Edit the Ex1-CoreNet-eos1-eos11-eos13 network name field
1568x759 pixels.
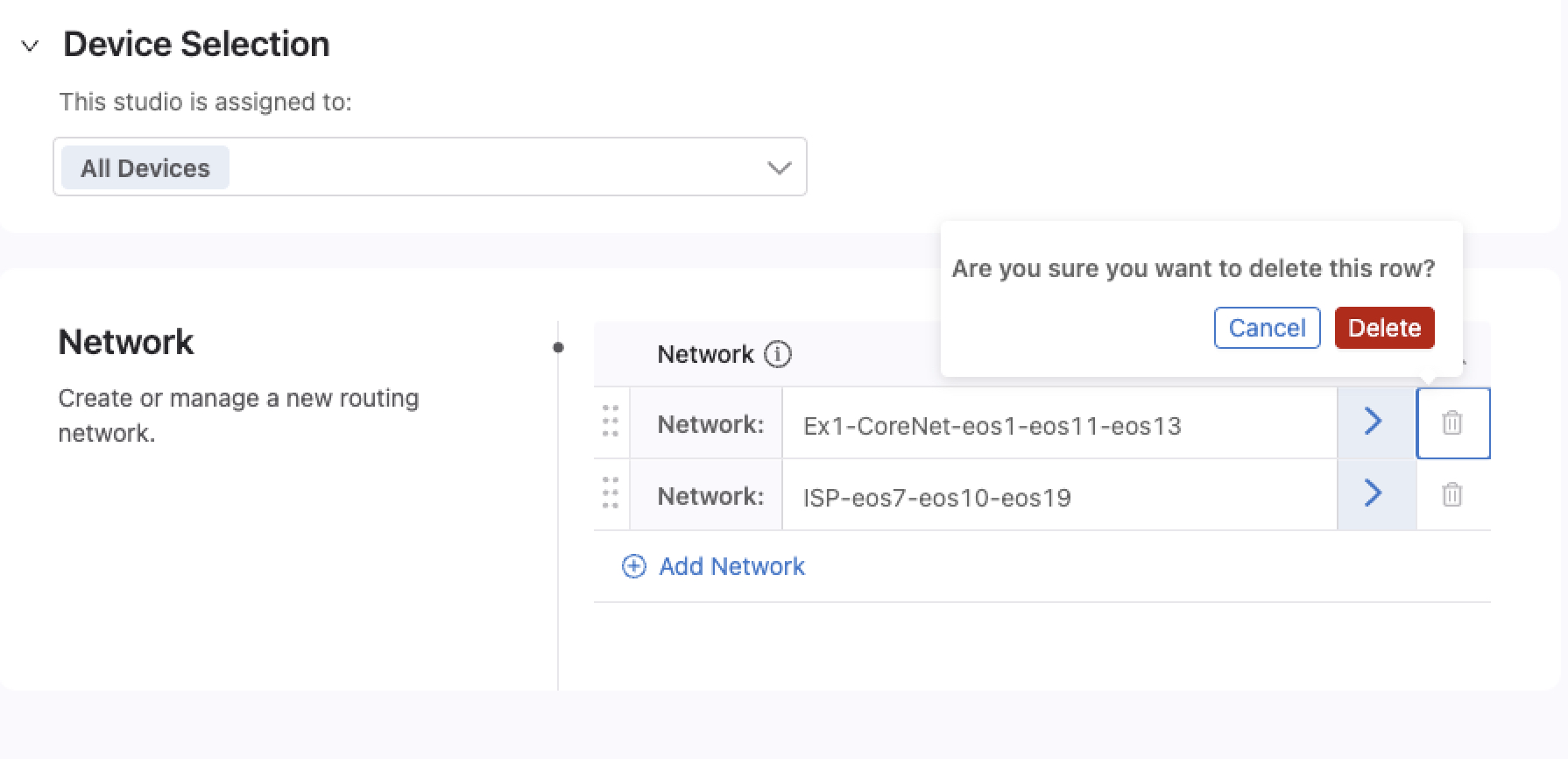1058,426
